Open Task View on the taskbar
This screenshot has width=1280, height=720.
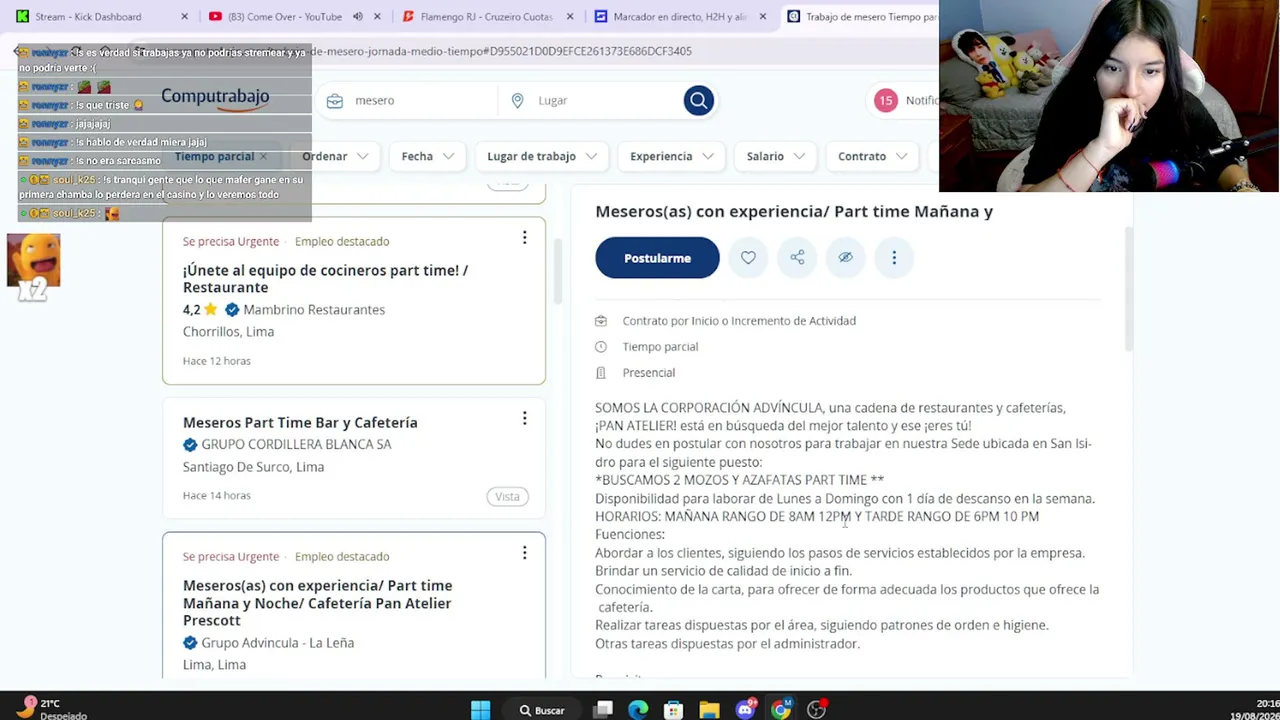click(x=603, y=710)
